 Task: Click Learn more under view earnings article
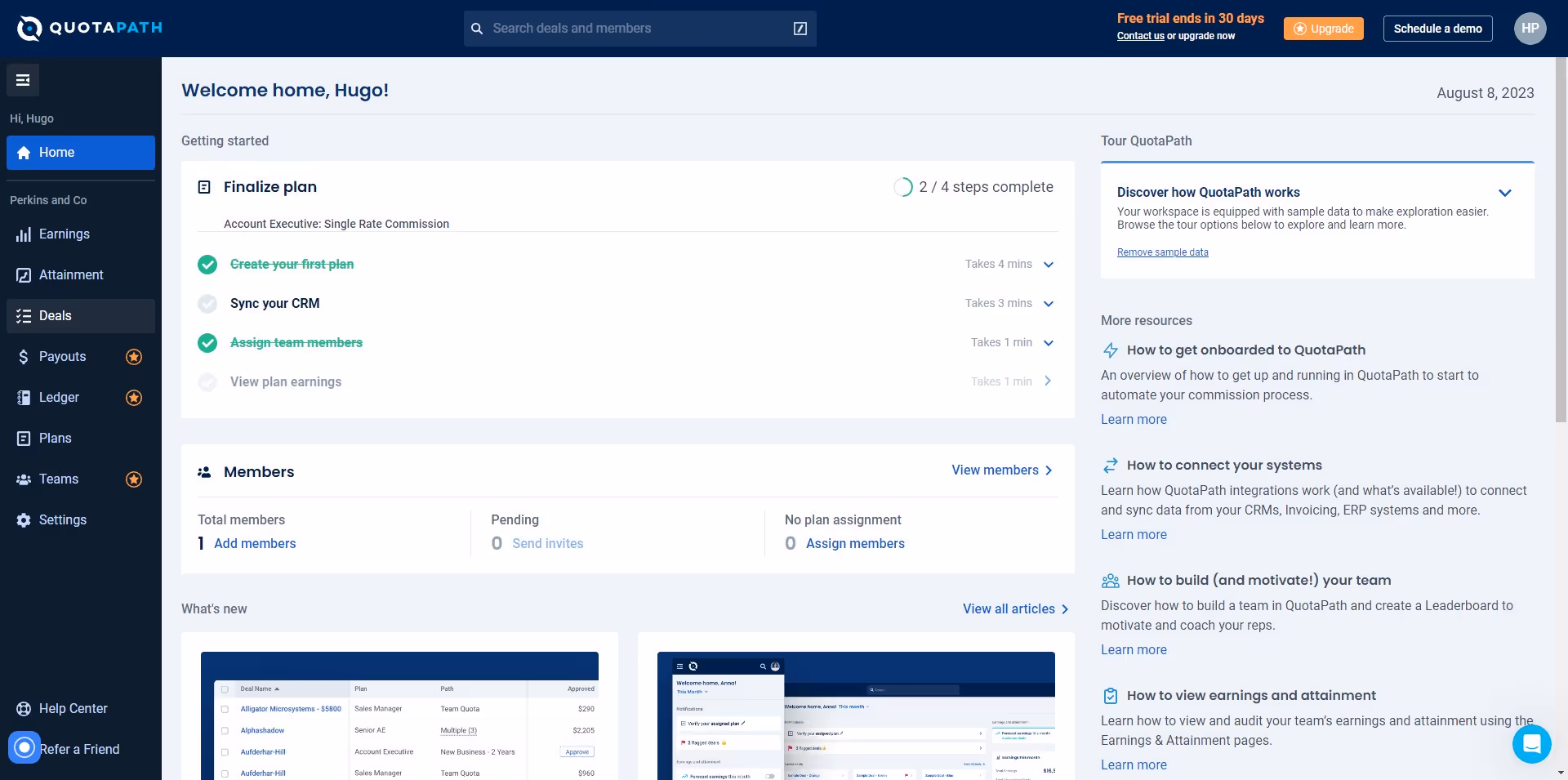click(1134, 765)
